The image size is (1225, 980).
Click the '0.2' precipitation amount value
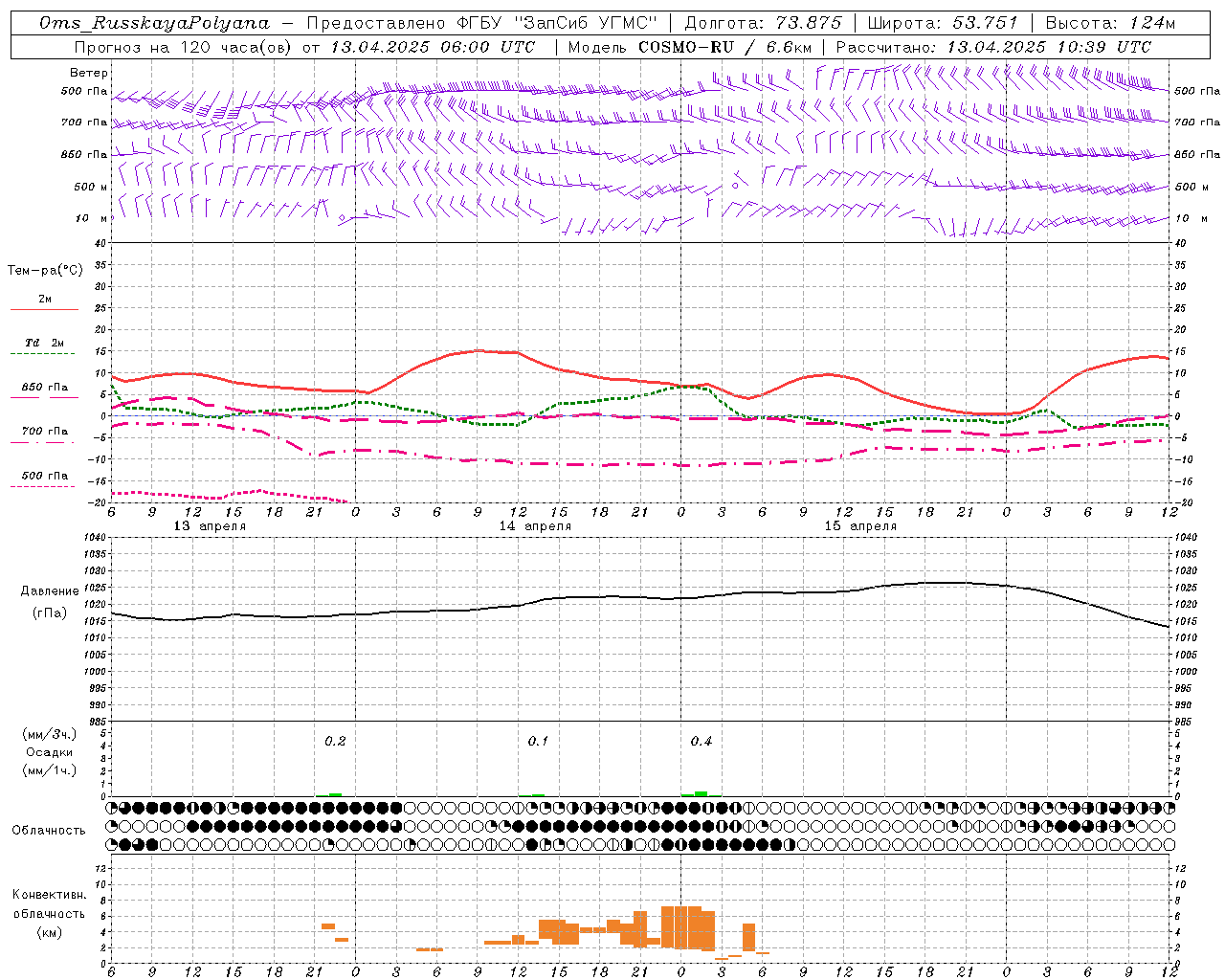335,742
